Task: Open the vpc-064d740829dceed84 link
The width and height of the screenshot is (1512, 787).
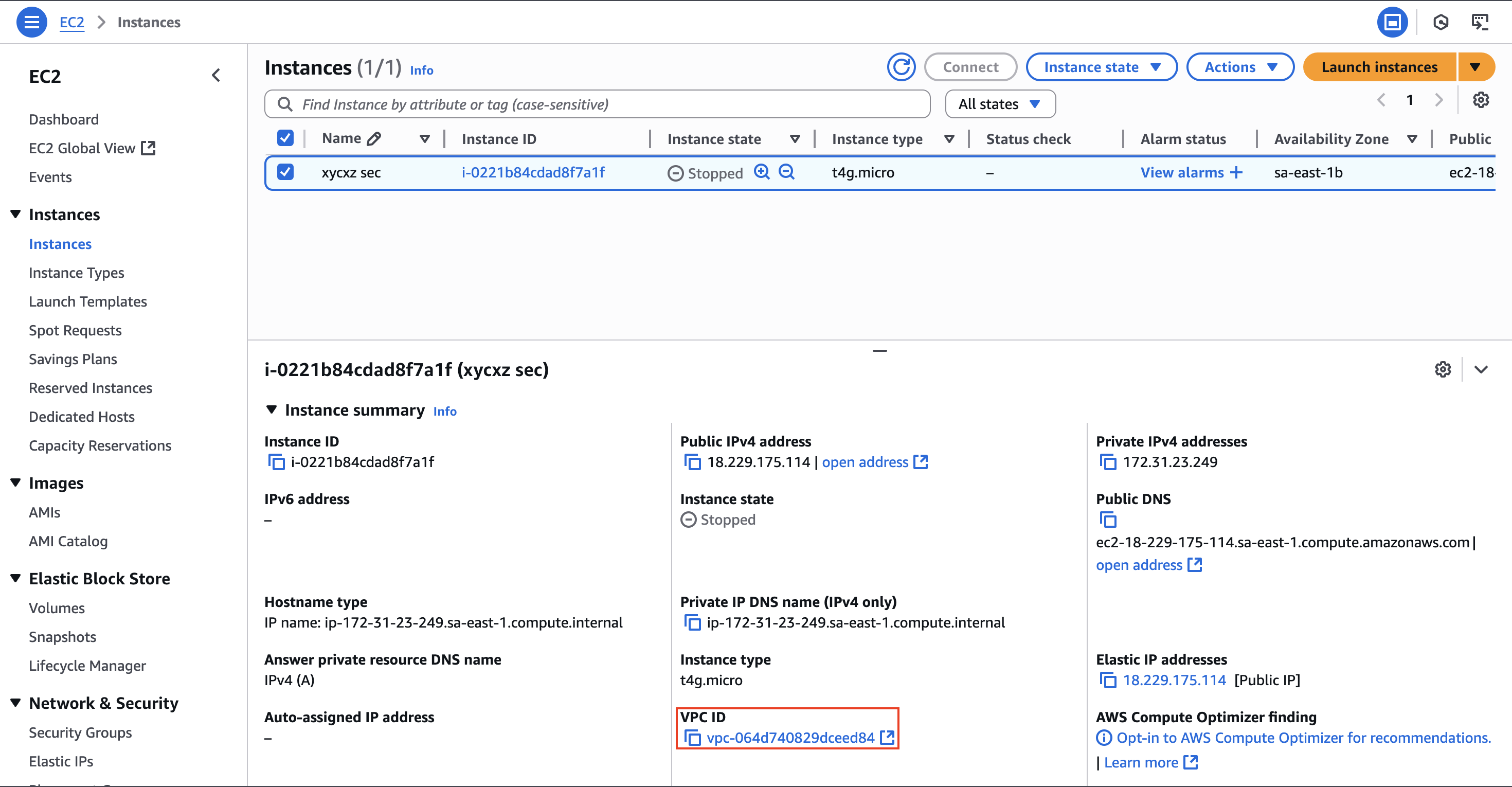Action: coord(790,738)
